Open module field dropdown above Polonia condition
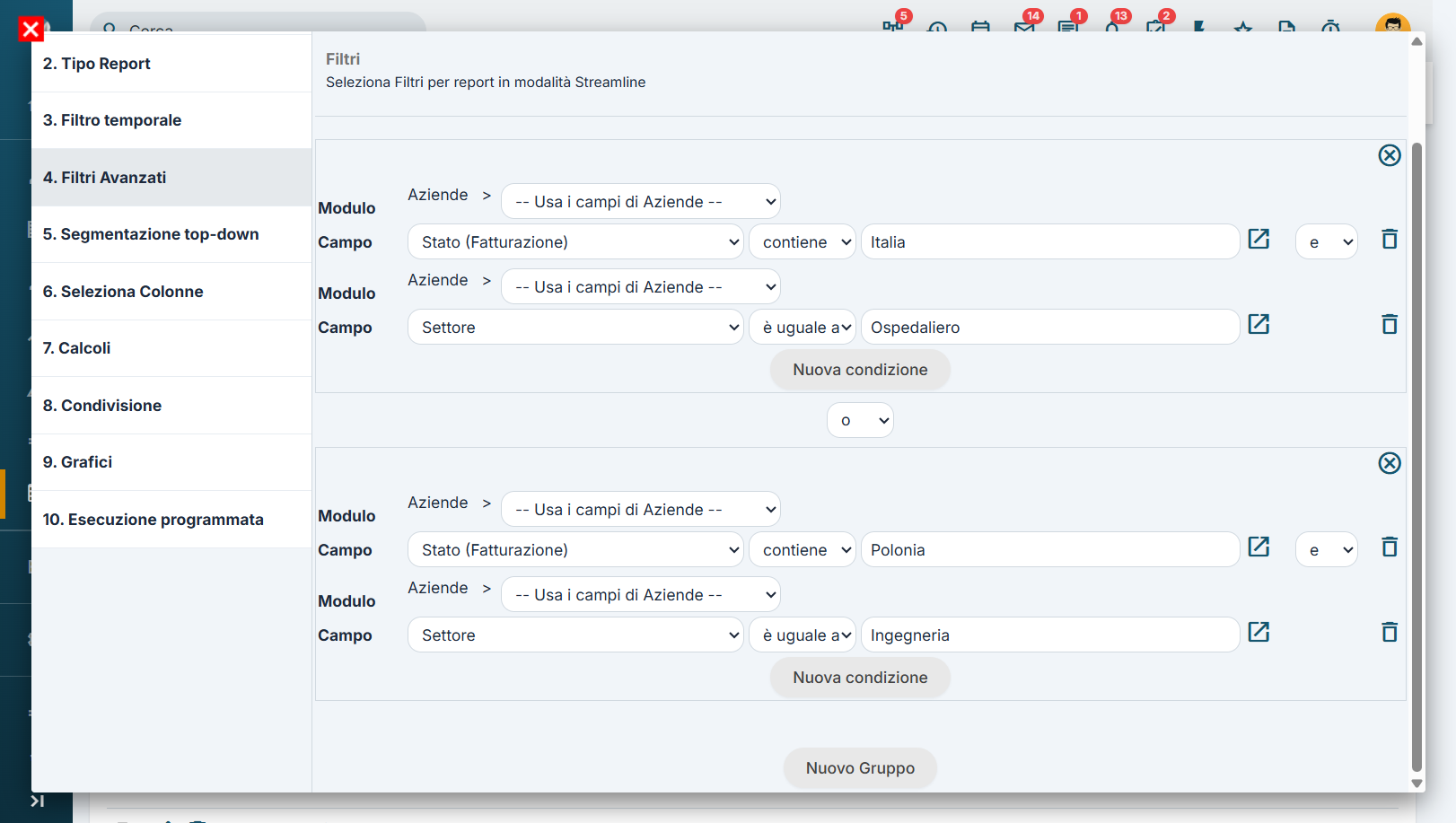 [x=641, y=510]
